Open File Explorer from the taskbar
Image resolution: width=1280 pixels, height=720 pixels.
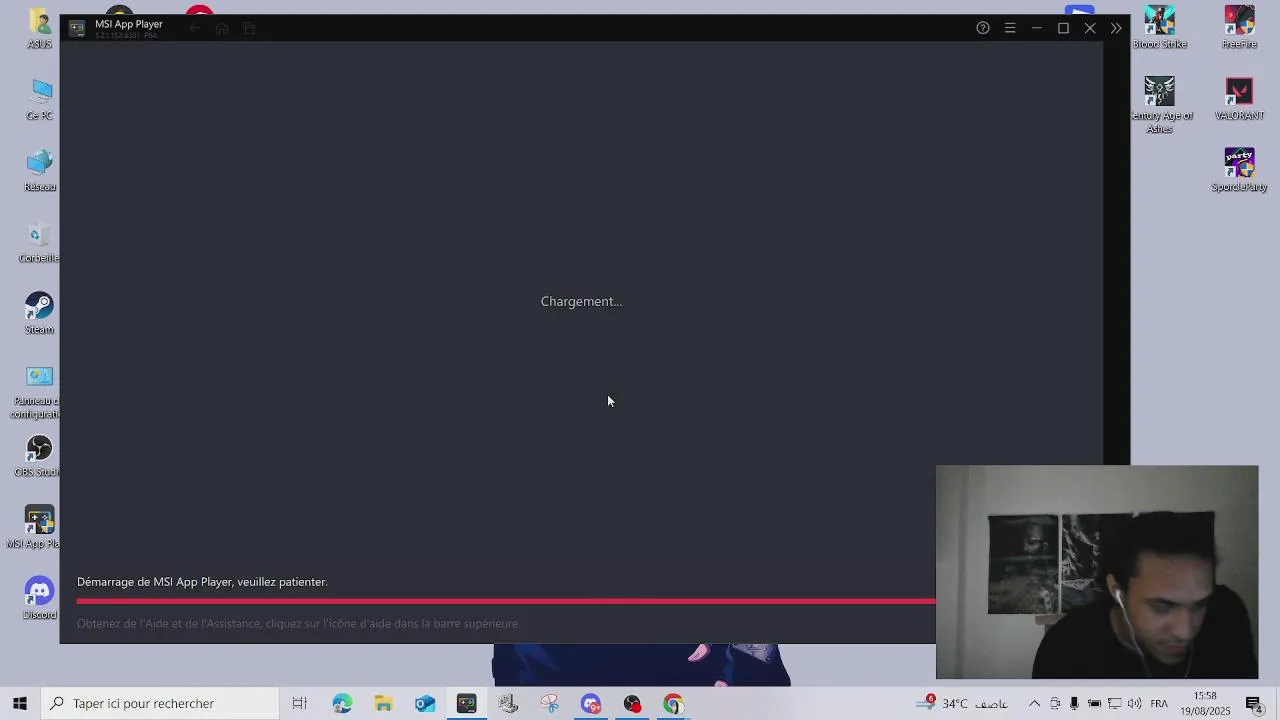pyautogui.click(x=383, y=703)
